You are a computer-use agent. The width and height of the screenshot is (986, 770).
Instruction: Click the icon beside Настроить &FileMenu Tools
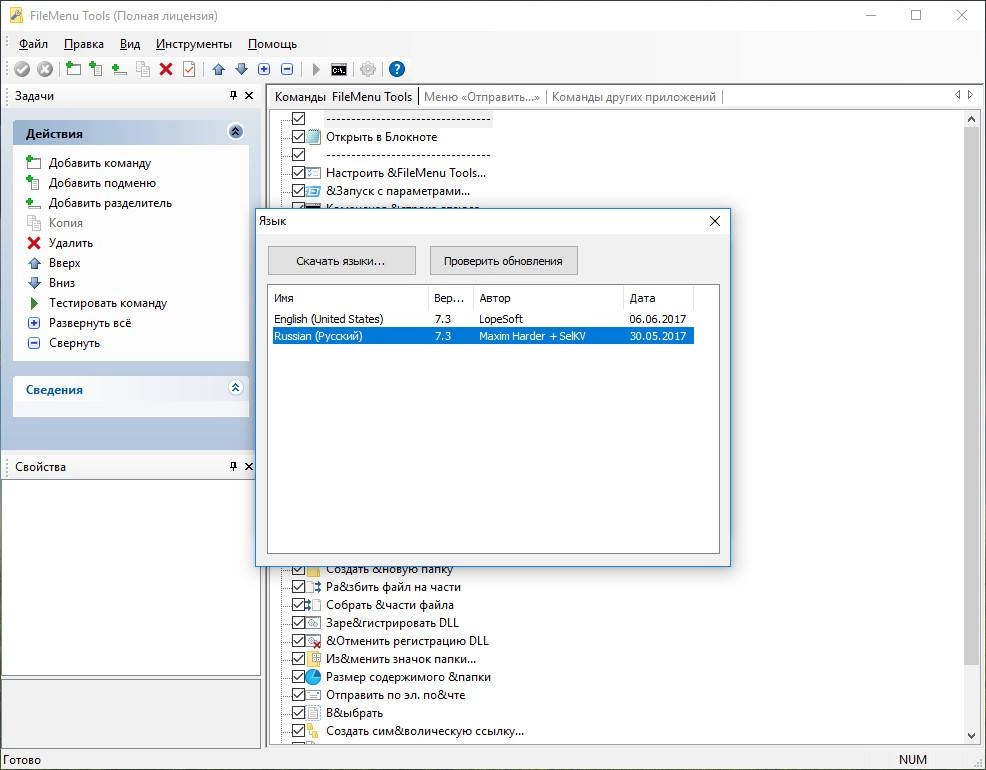coord(314,173)
